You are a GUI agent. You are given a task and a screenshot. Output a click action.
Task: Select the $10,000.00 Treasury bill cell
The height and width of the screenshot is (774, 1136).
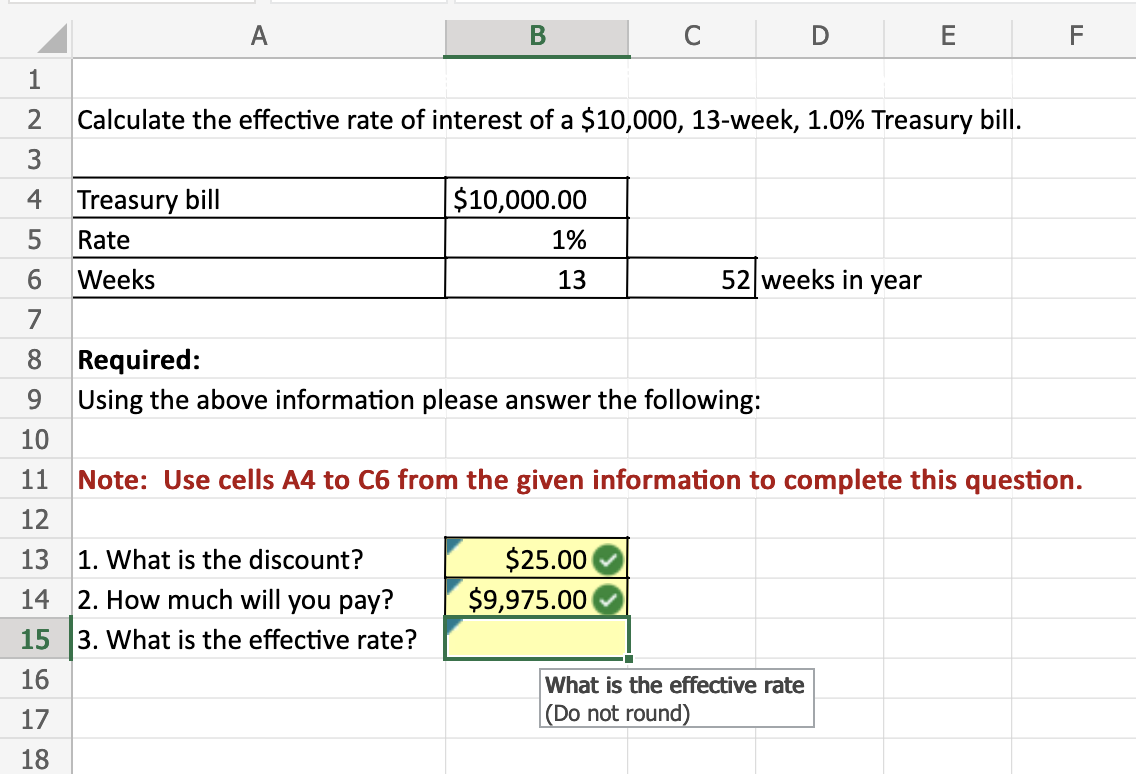click(x=535, y=199)
